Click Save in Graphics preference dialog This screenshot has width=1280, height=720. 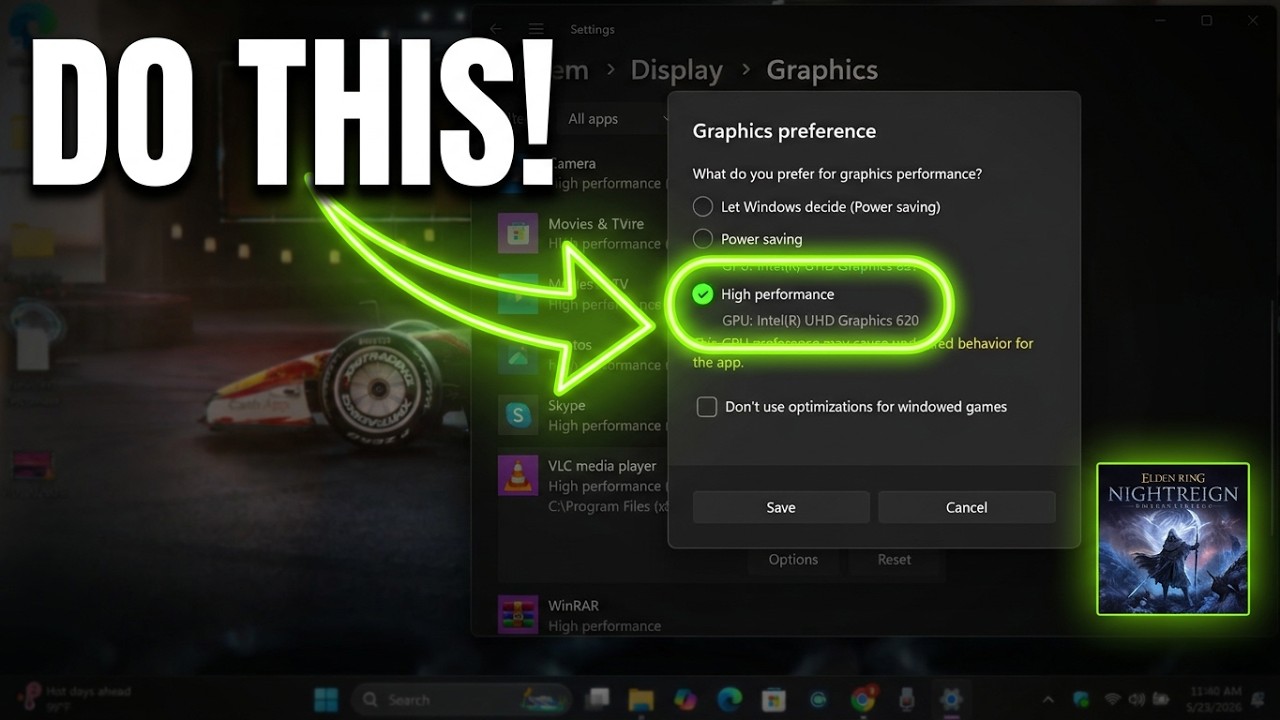[x=781, y=507]
